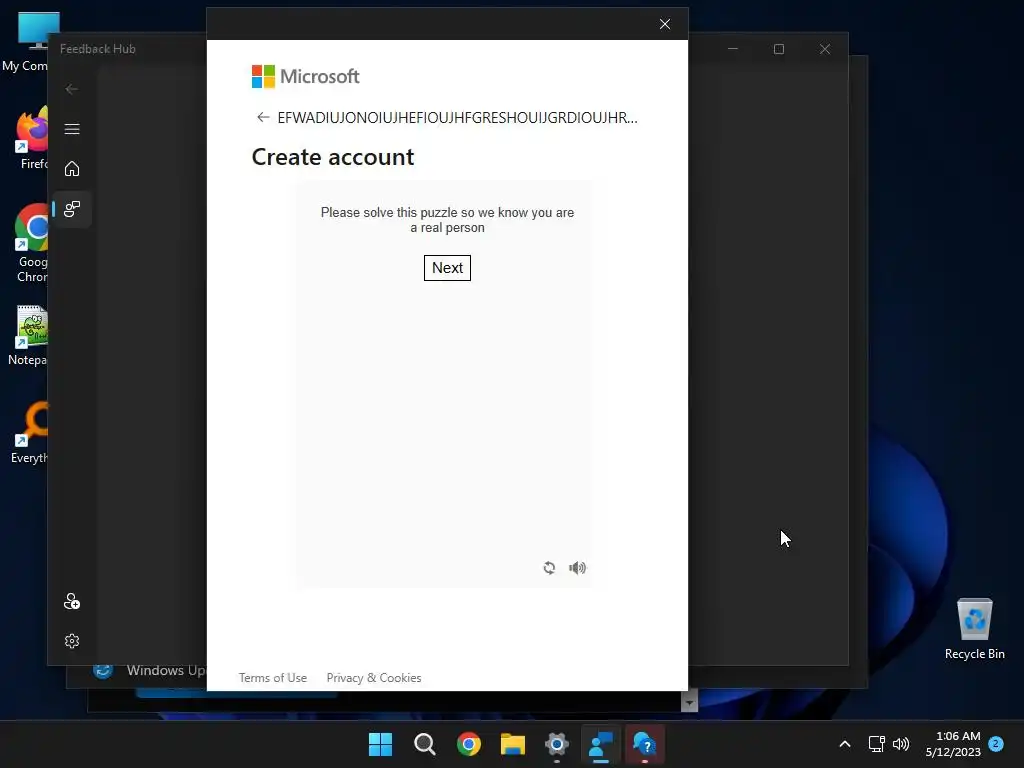Select the Feedback section in Feedback Hub sidebar
The height and width of the screenshot is (768, 1024).
(72, 209)
